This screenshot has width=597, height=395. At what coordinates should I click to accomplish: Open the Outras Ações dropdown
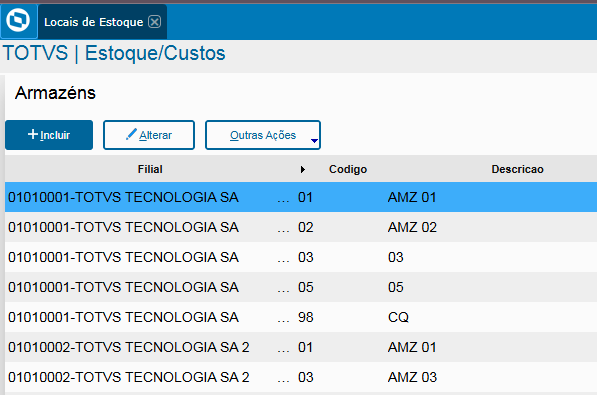263,135
